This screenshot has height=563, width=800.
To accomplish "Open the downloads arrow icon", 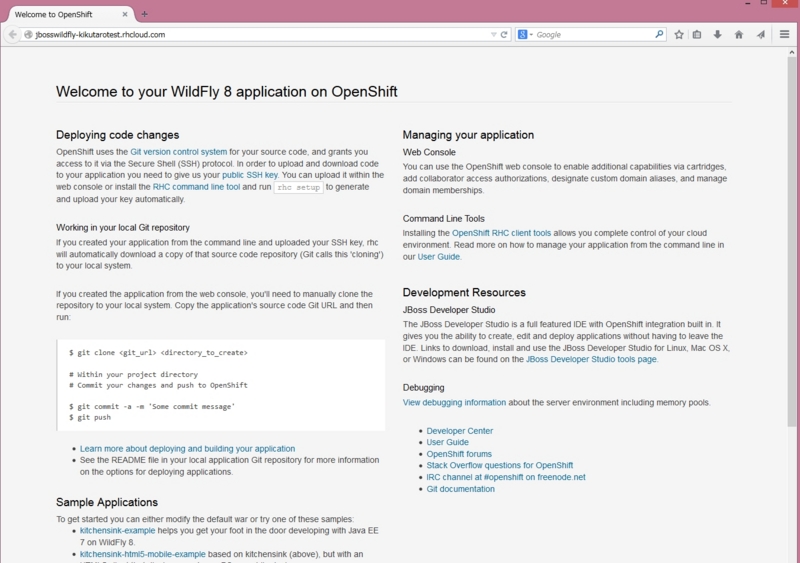I will pyautogui.click(x=717, y=35).
